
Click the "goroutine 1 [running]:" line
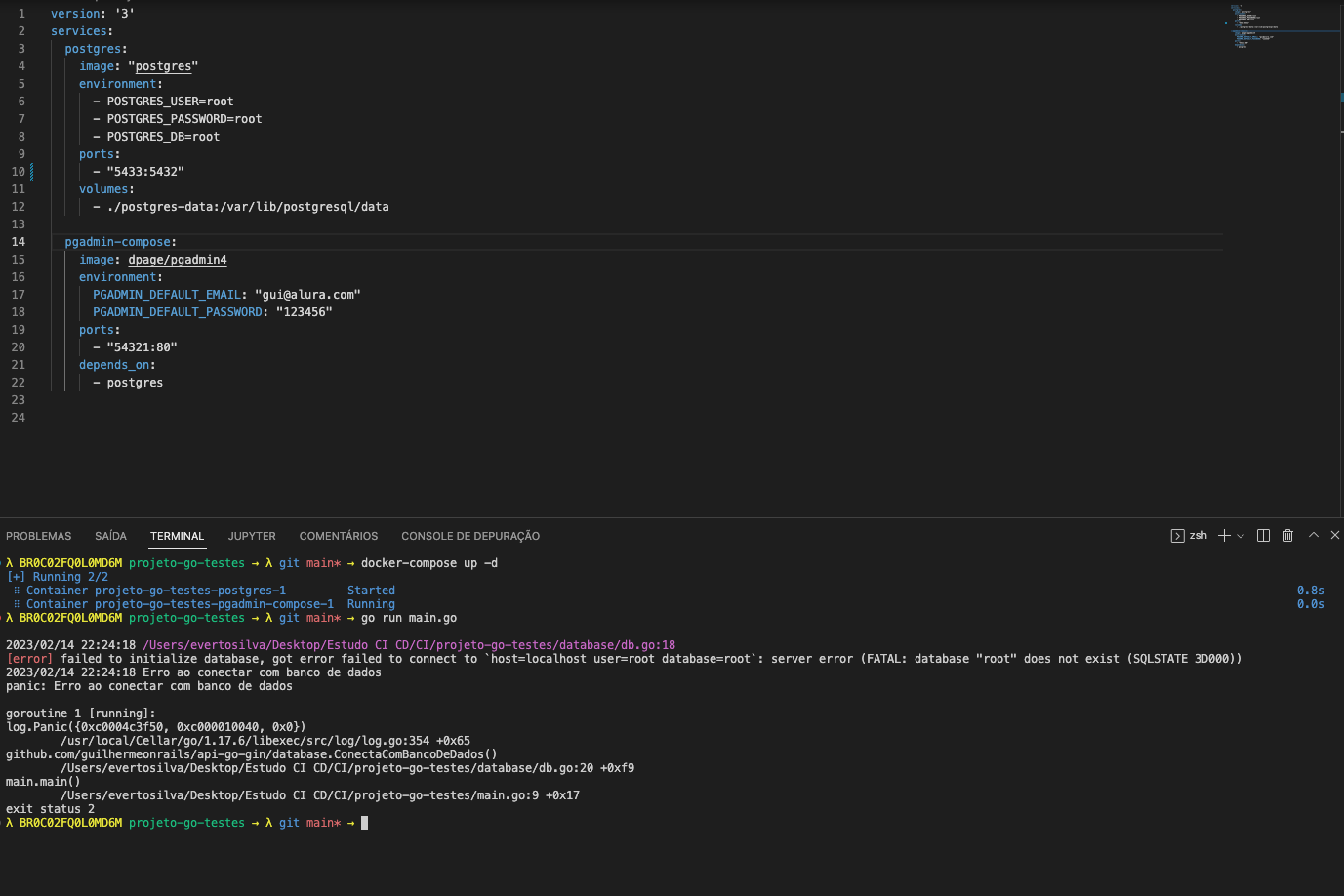[81, 713]
